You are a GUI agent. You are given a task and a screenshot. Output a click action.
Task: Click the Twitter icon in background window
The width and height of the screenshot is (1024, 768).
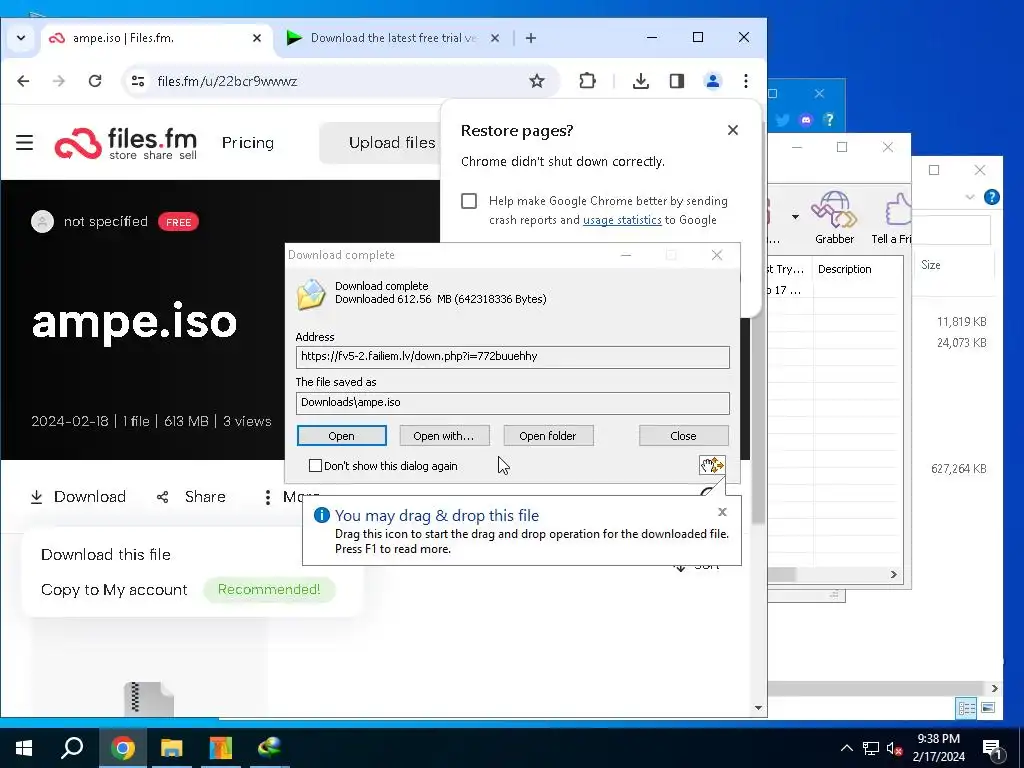click(782, 120)
